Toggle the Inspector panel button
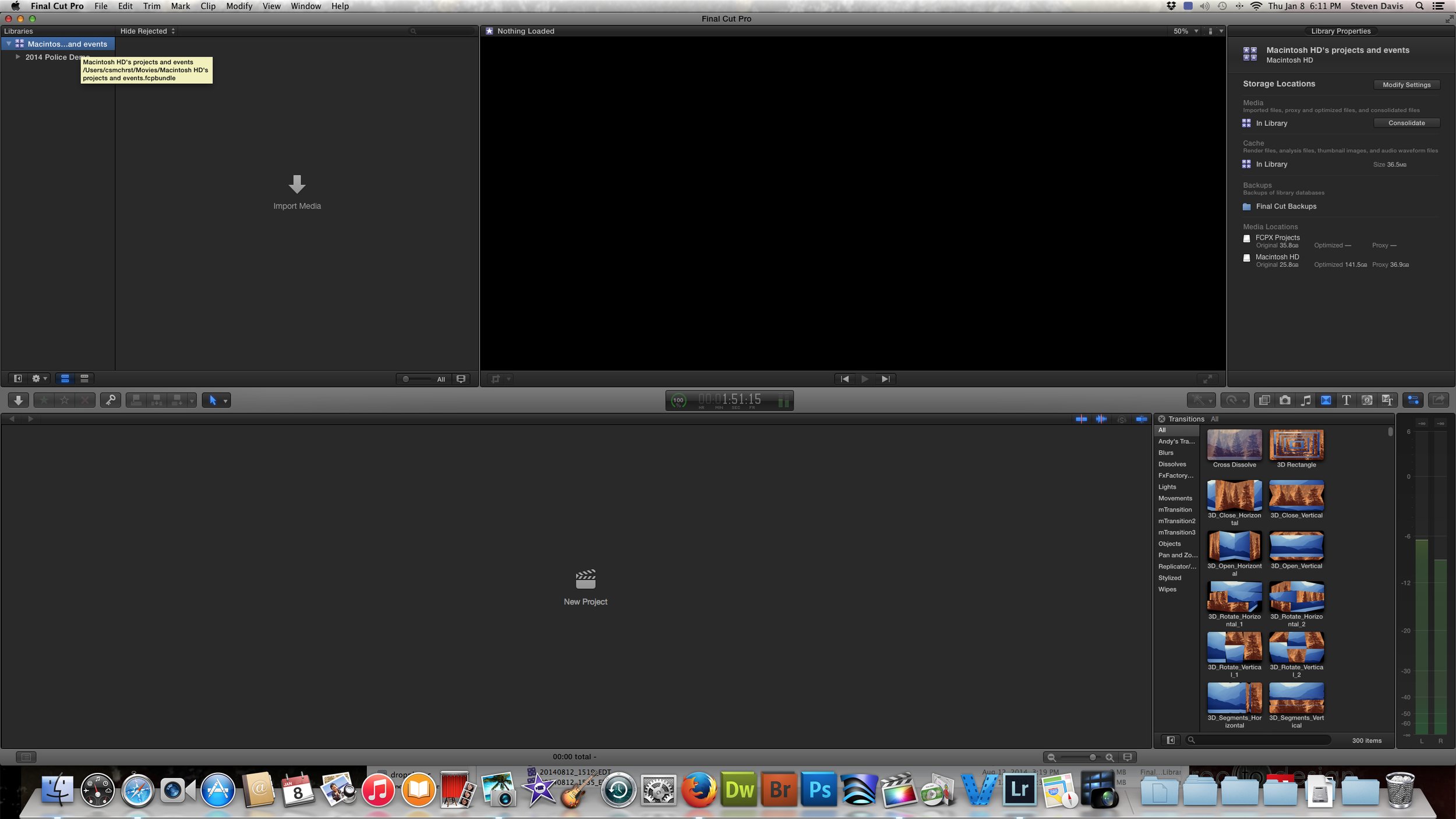Screen dimensions: 1456x819 pos(1413,400)
